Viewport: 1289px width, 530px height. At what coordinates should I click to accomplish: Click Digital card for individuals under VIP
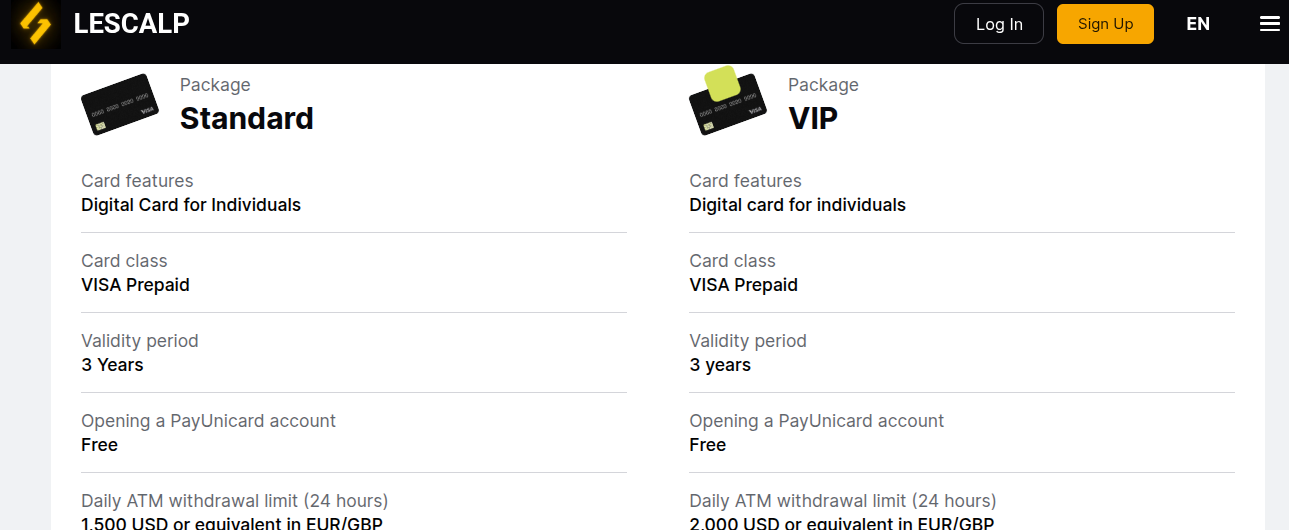click(798, 205)
